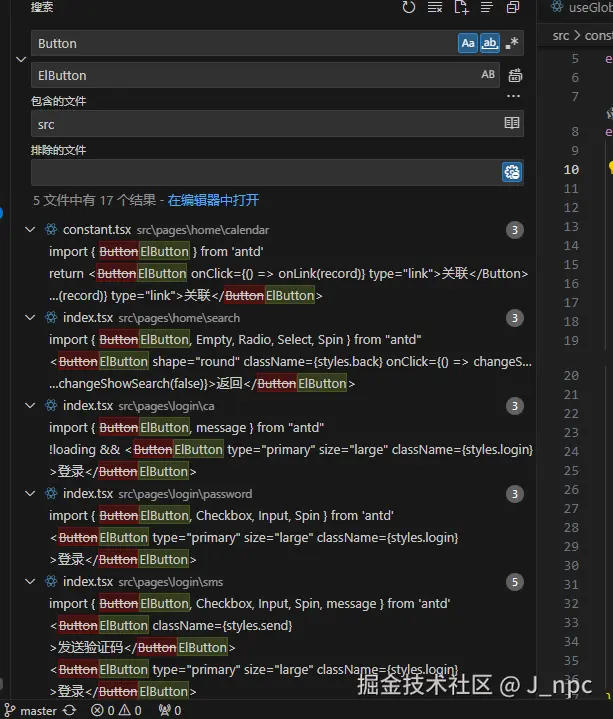
Task: Click result count badge for constant.tsx
Action: (x=514, y=230)
